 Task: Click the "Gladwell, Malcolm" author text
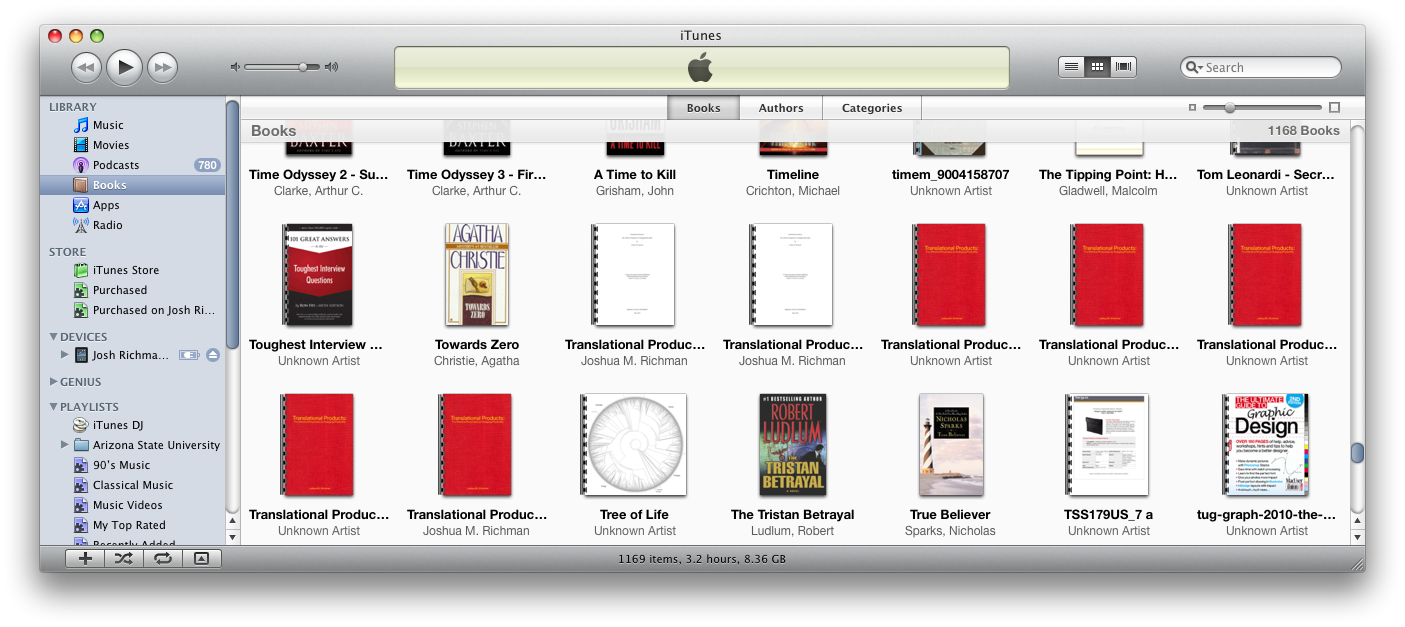pyautogui.click(x=1108, y=191)
